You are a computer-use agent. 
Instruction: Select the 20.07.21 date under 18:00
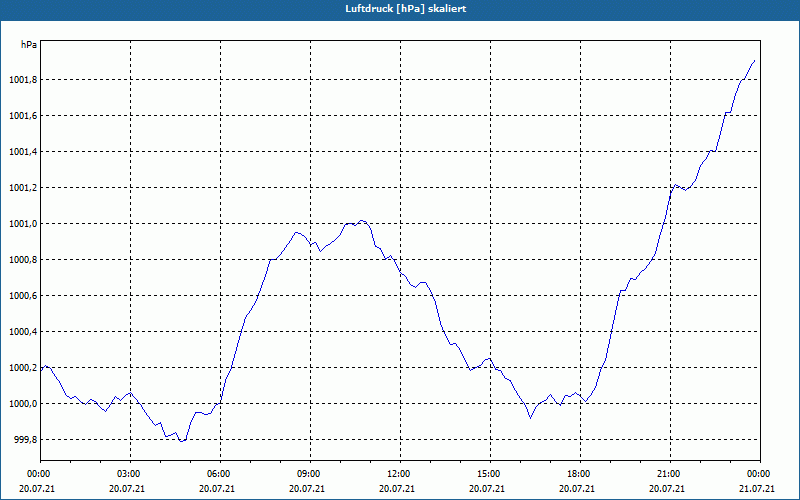point(577,488)
